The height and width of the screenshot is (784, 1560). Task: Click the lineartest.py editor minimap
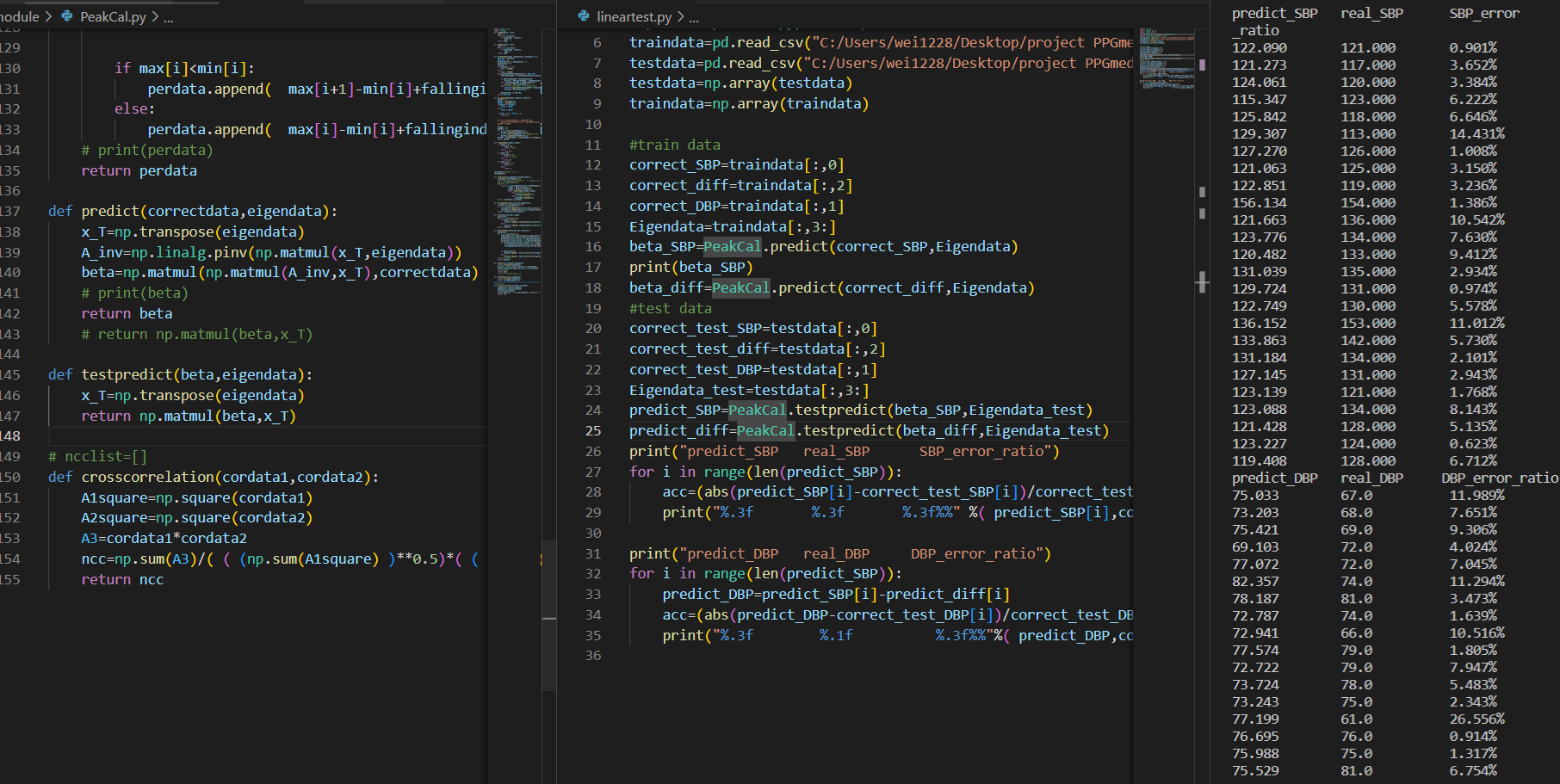1166,59
